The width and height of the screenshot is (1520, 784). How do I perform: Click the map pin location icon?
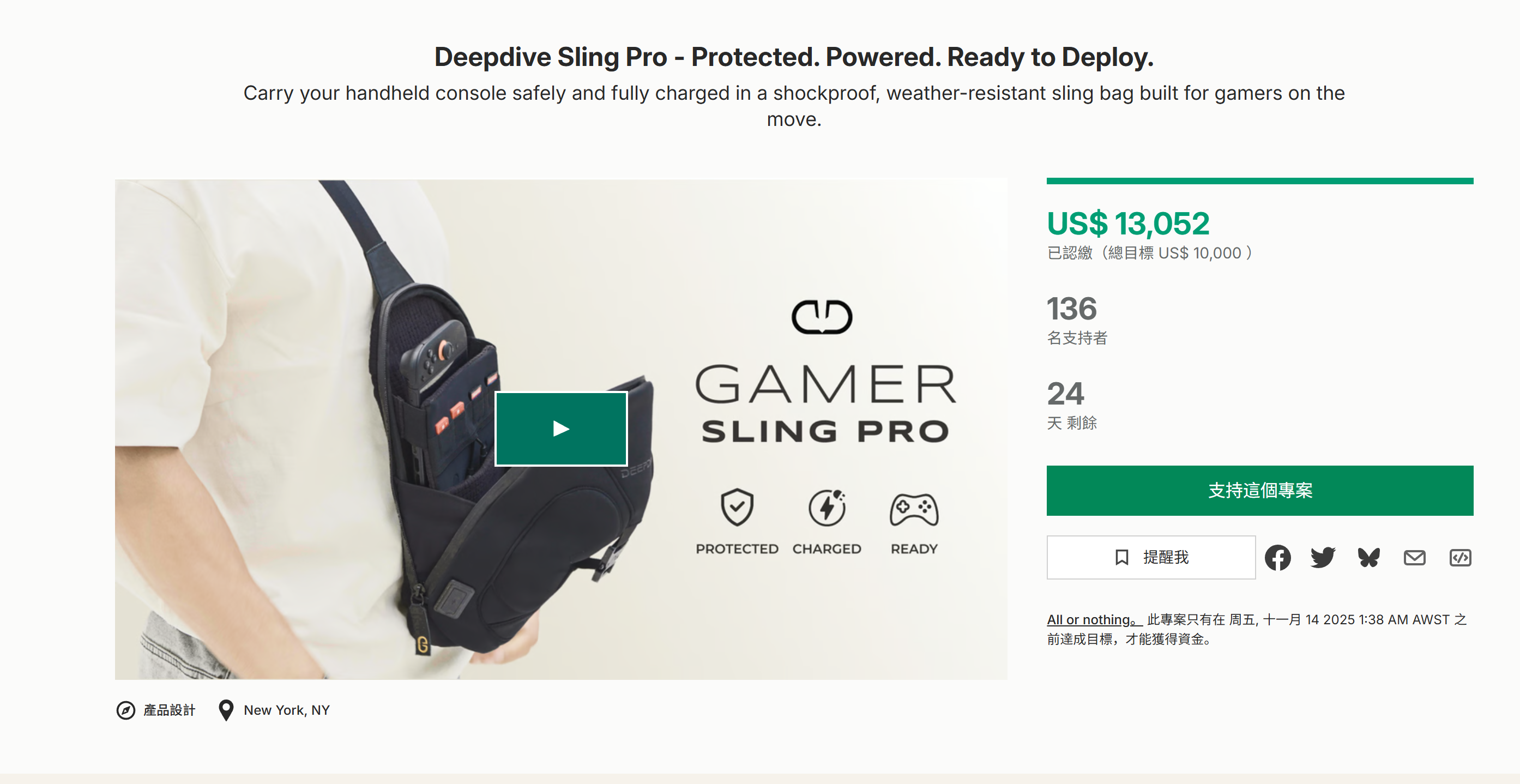point(226,710)
